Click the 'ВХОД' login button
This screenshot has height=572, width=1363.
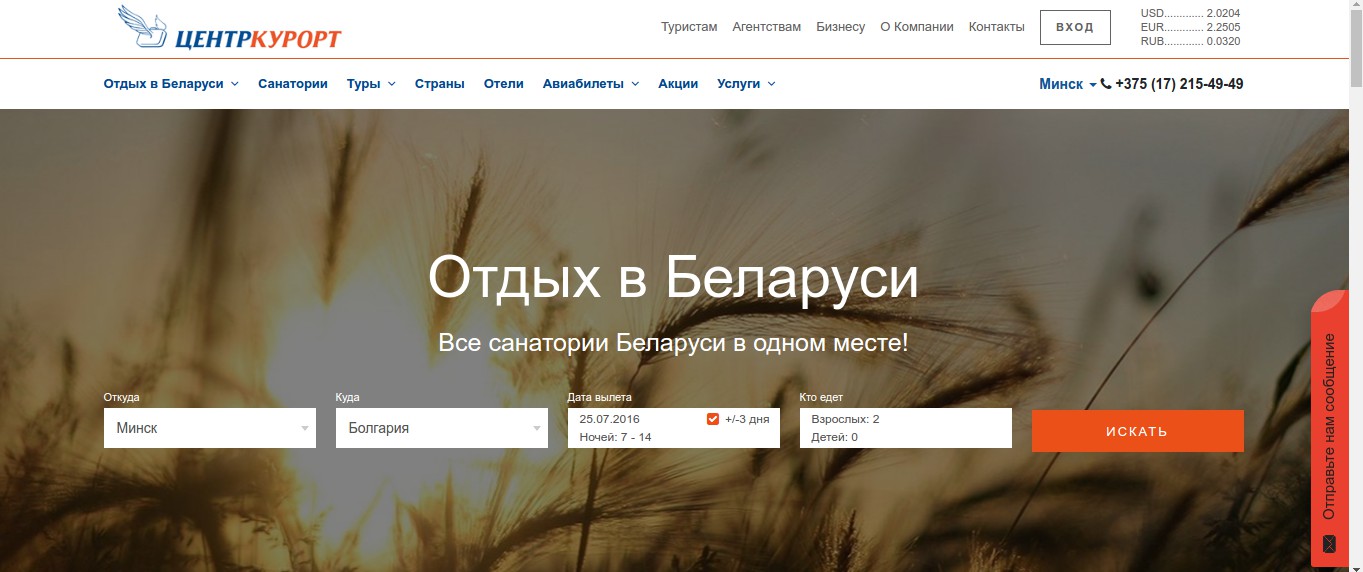tap(1075, 27)
